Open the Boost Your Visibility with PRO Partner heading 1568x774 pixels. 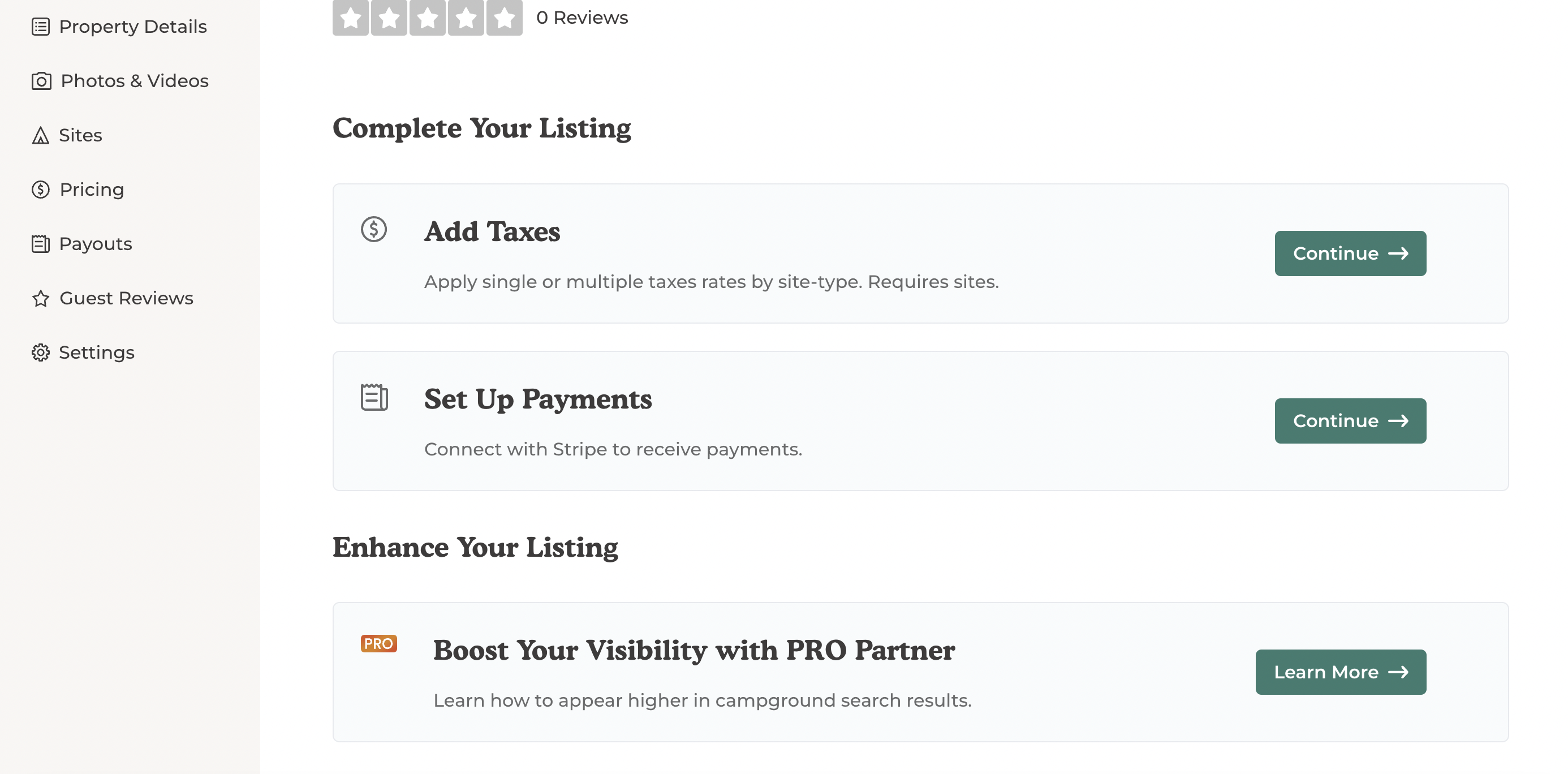pyautogui.click(x=694, y=651)
